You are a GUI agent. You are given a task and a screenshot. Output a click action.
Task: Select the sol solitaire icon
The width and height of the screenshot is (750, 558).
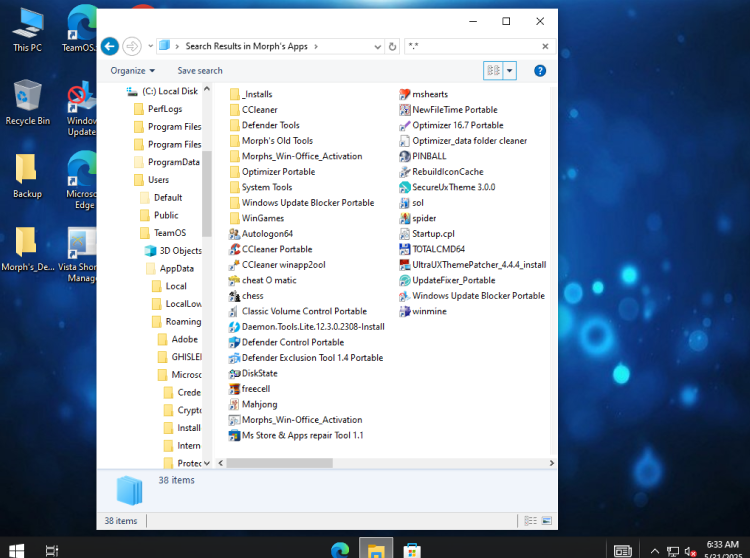[405, 203]
